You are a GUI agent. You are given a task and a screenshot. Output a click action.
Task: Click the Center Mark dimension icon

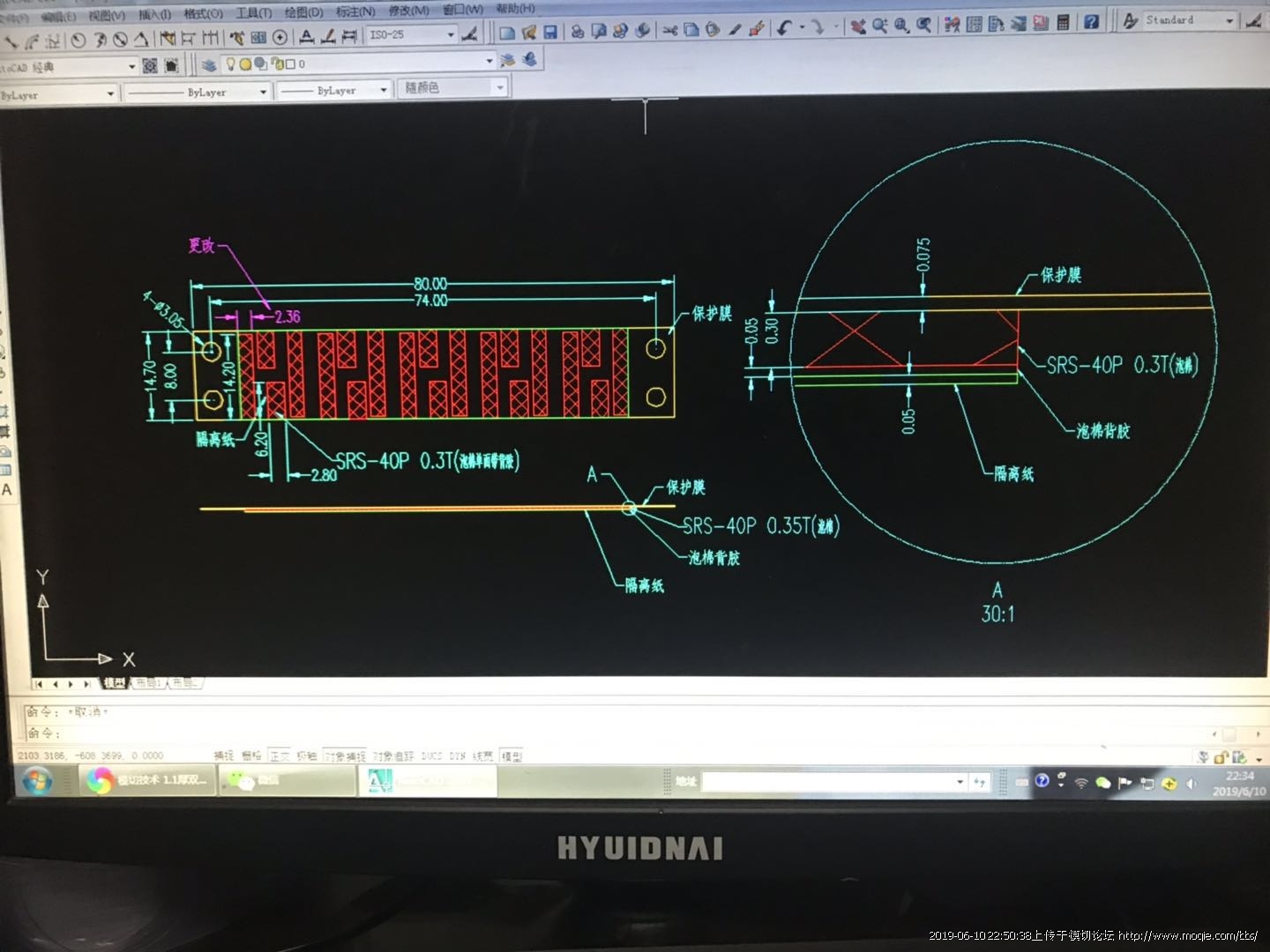pyautogui.click(x=280, y=37)
